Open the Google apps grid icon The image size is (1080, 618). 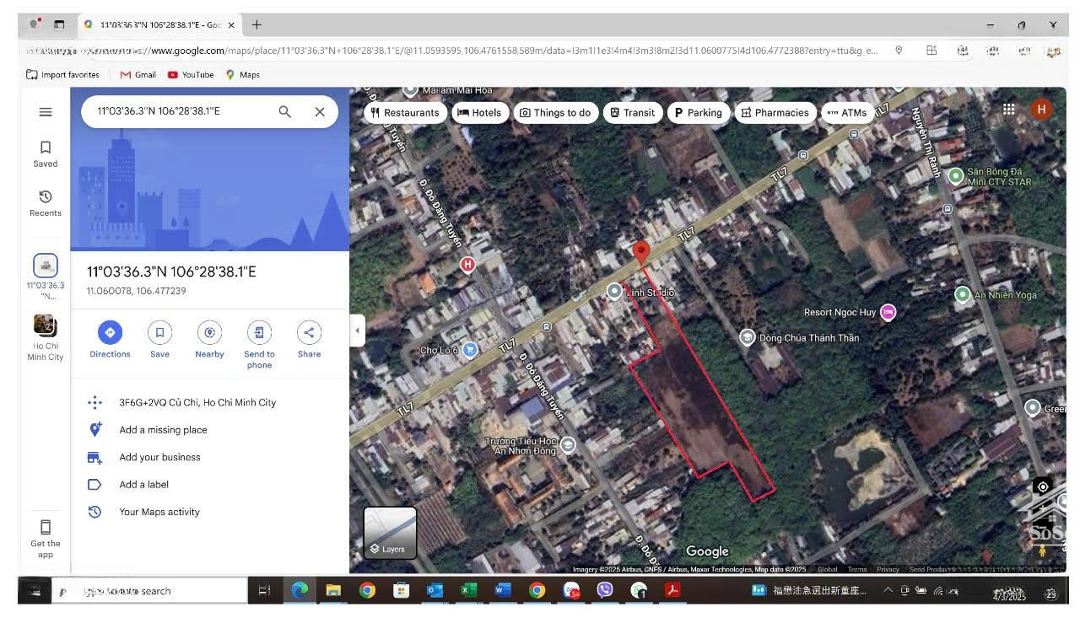pos(1009,110)
